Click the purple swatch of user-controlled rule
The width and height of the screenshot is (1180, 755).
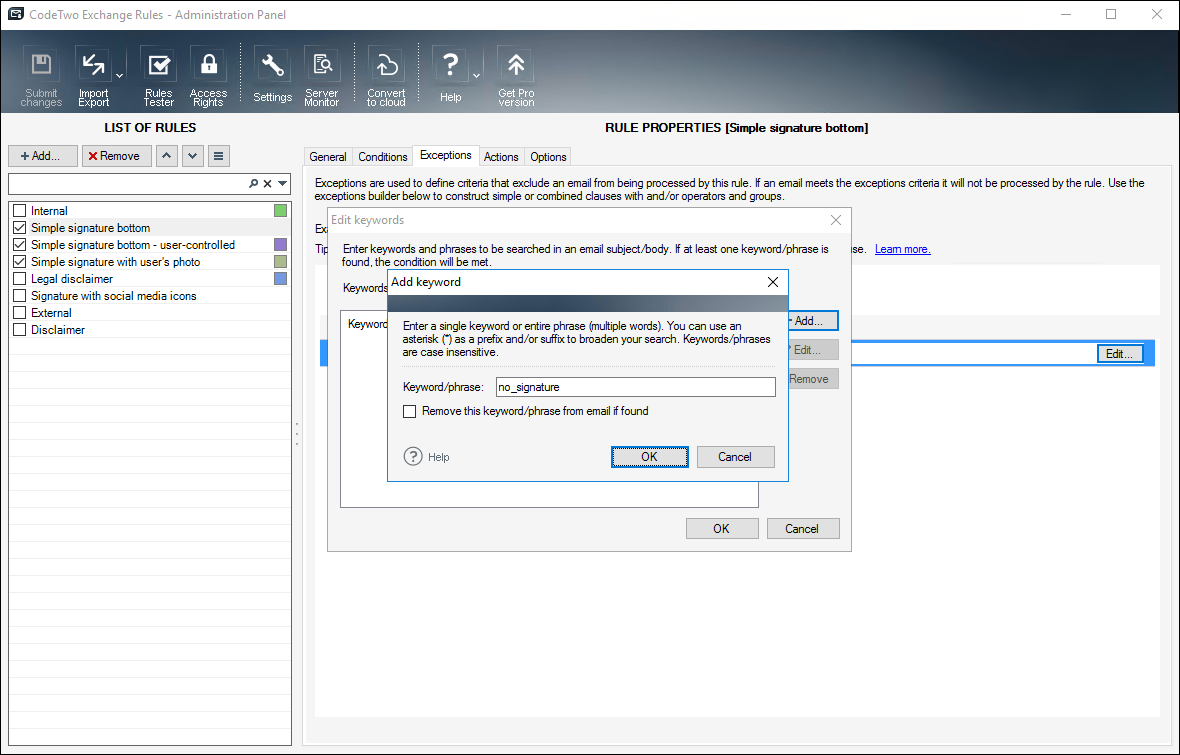pyautogui.click(x=281, y=245)
